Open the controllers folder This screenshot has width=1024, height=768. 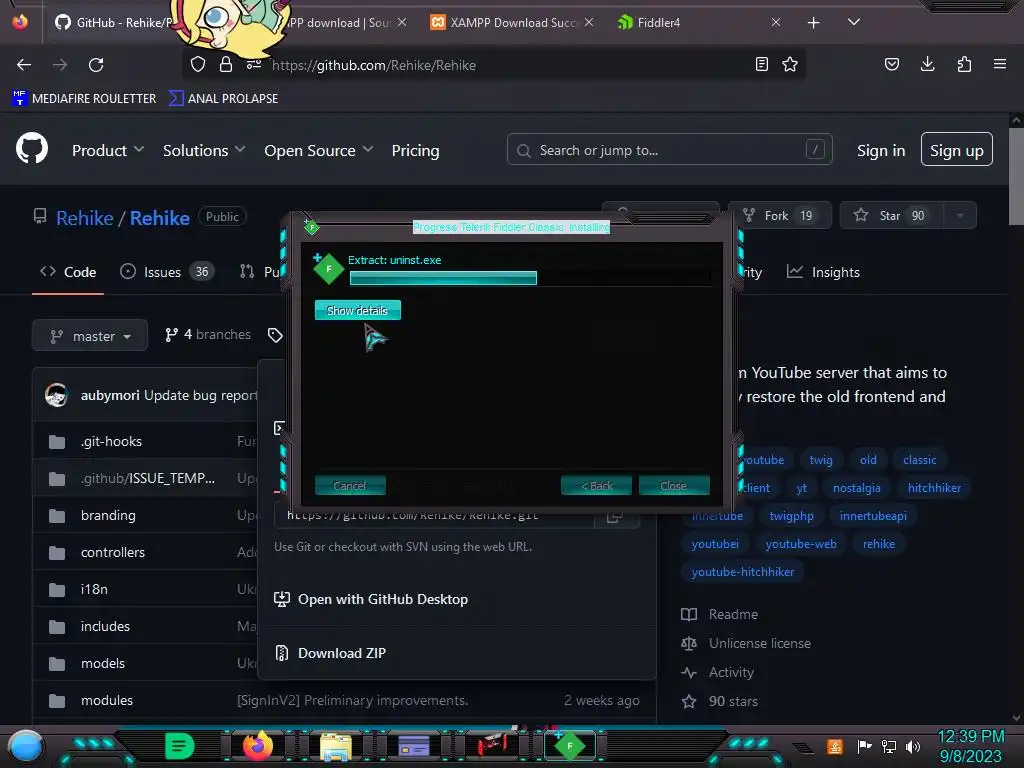[x=113, y=552]
